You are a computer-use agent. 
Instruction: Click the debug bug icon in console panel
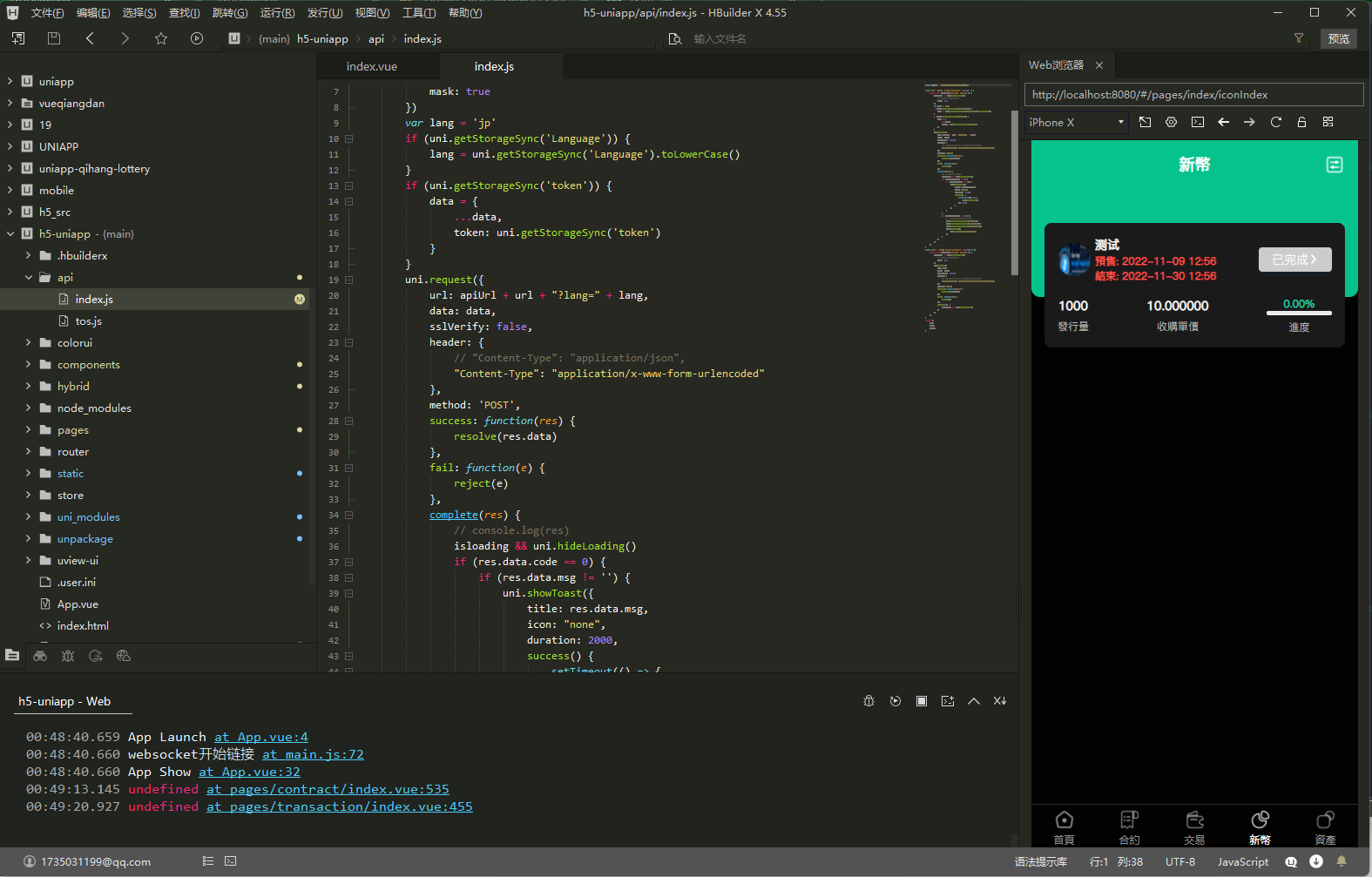click(868, 701)
